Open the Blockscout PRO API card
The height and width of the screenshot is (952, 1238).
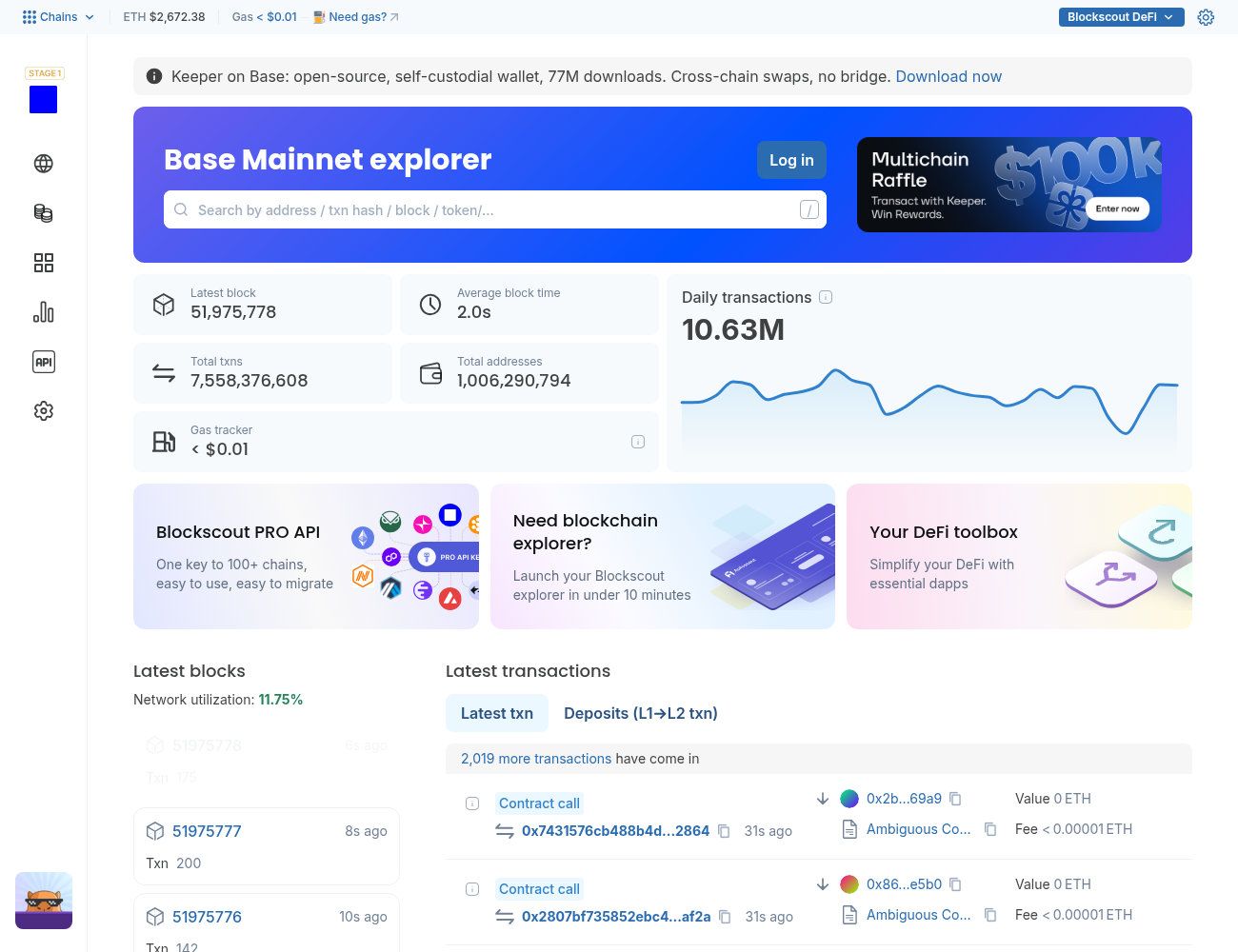point(306,556)
